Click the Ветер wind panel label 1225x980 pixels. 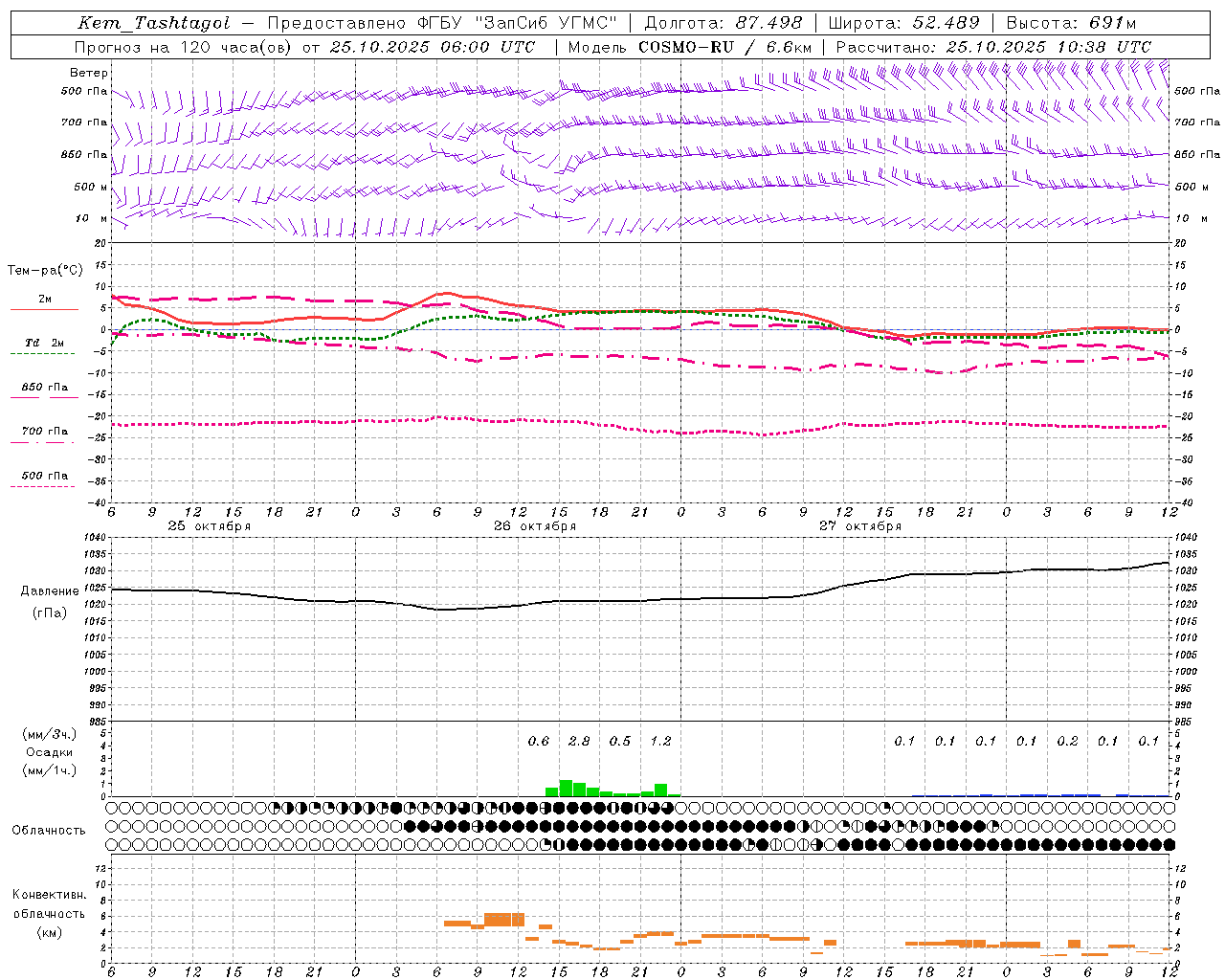tap(89, 73)
